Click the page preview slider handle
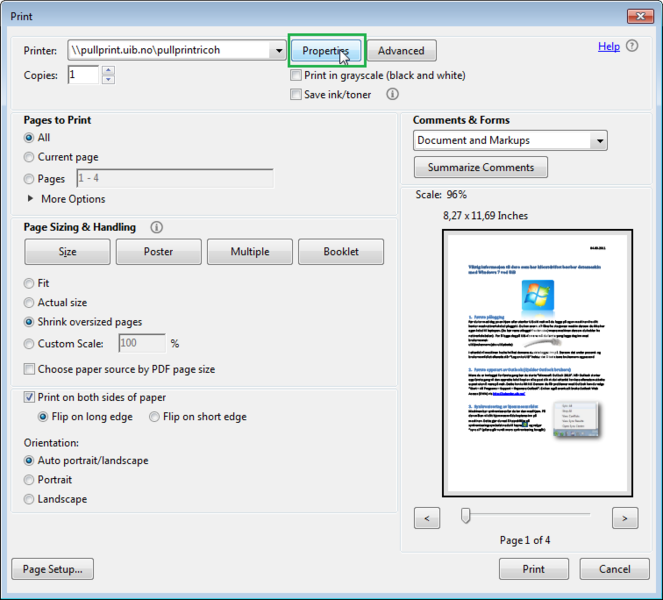Screen dimensions: 663x600 click(466, 515)
